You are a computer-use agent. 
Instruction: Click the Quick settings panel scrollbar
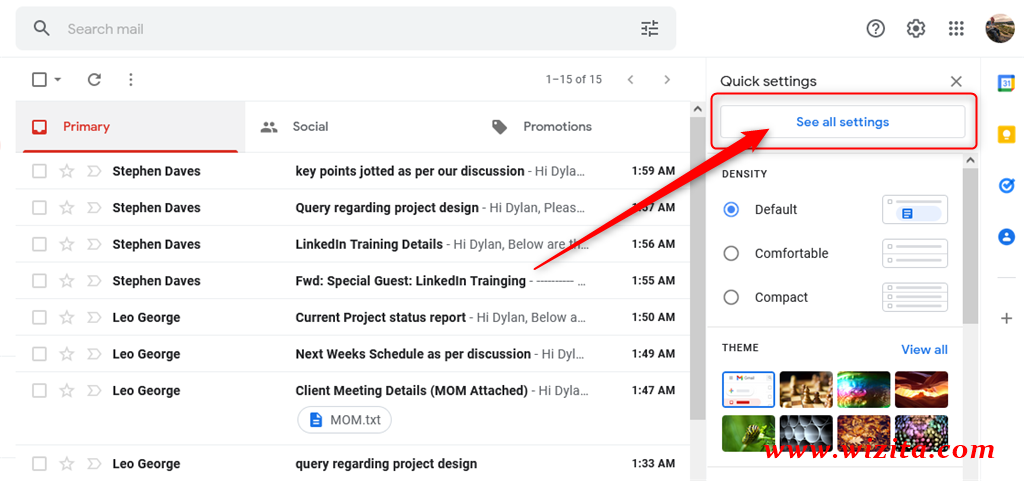(970, 245)
